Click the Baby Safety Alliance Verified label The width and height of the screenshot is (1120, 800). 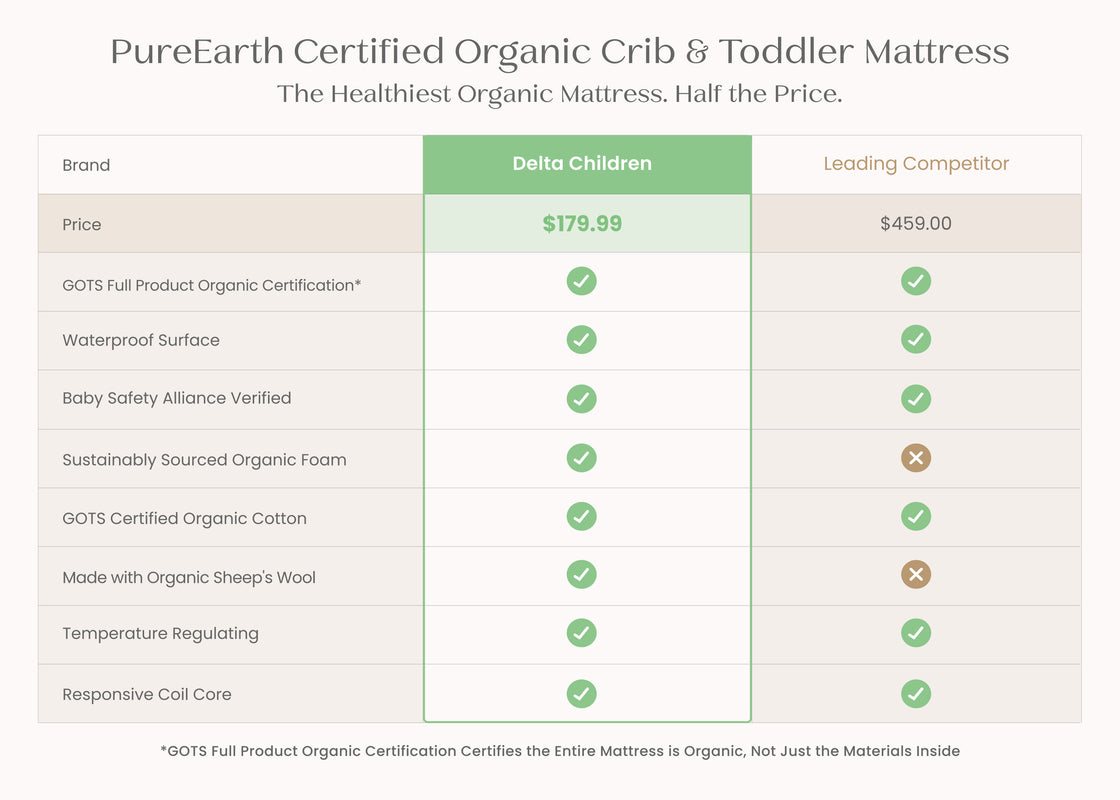click(176, 399)
